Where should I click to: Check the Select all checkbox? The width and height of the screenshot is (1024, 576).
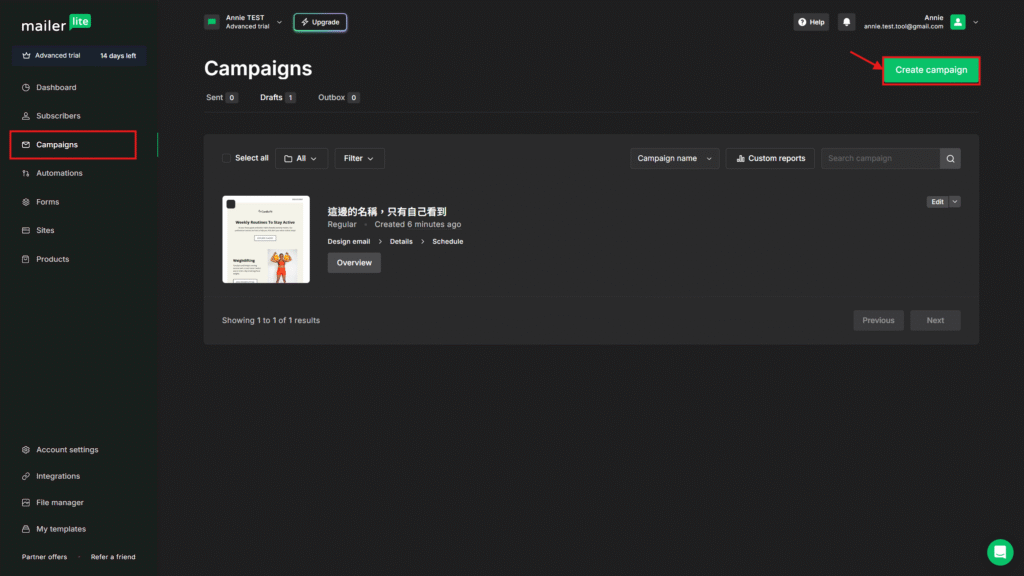[x=227, y=158]
